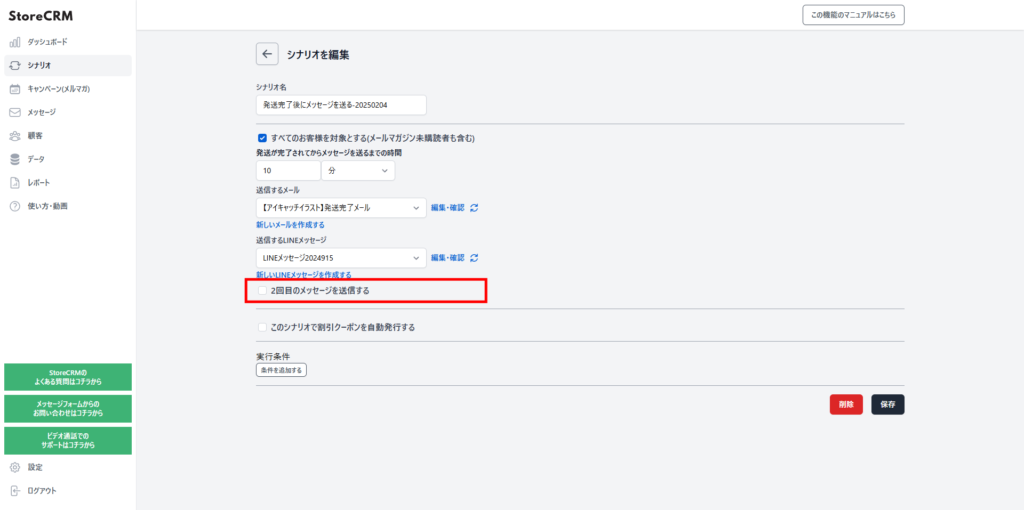1024x510 pixels.
Task: Open the 分 time unit dropdown
Action: (x=358, y=170)
